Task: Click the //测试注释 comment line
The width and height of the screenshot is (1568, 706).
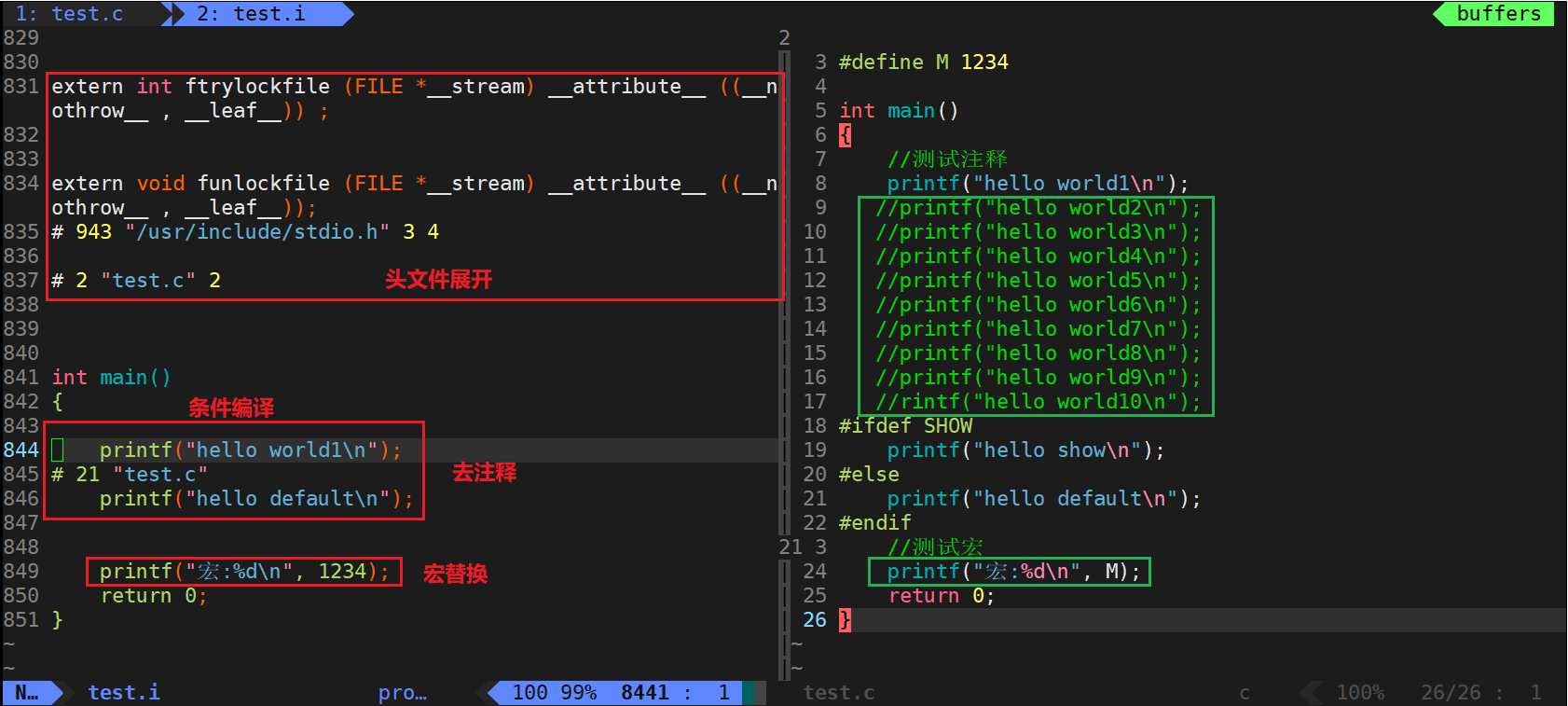Action: (947, 159)
